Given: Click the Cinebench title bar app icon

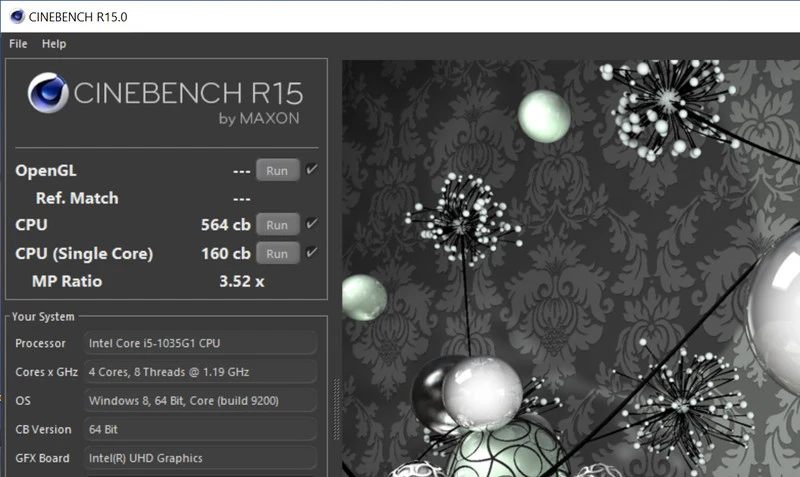Looking at the screenshot, I should (17, 17).
